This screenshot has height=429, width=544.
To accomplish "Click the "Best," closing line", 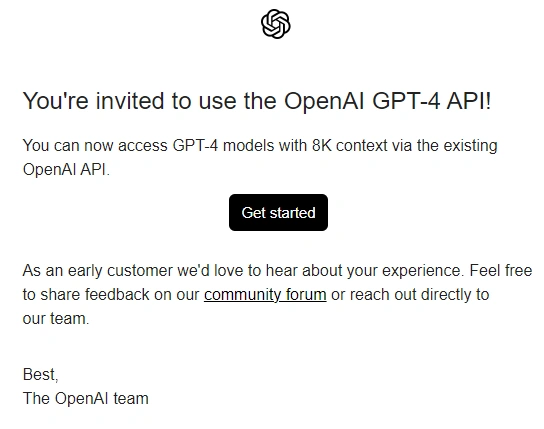I will (x=41, y=375).
